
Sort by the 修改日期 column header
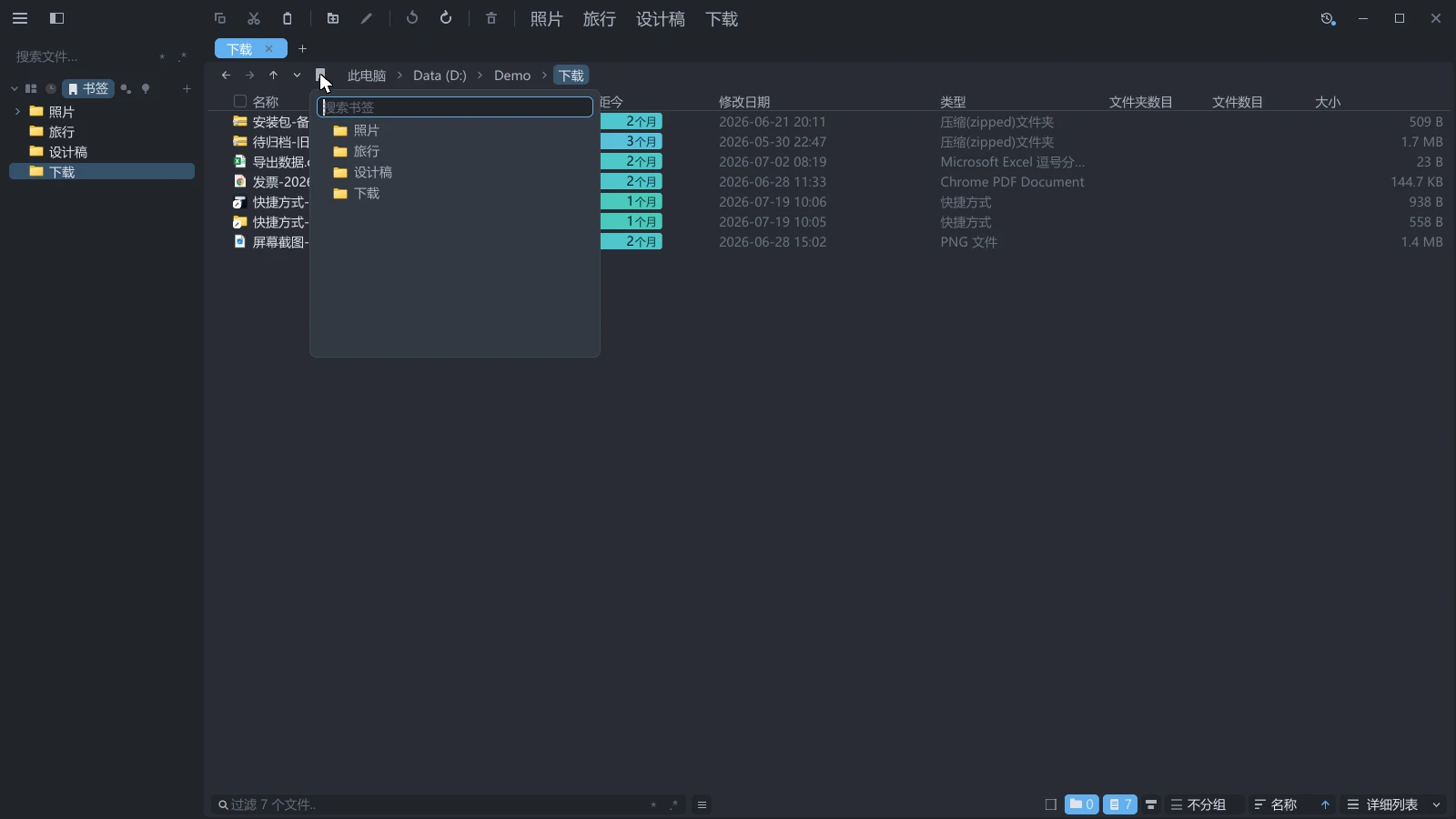[744, 102]
